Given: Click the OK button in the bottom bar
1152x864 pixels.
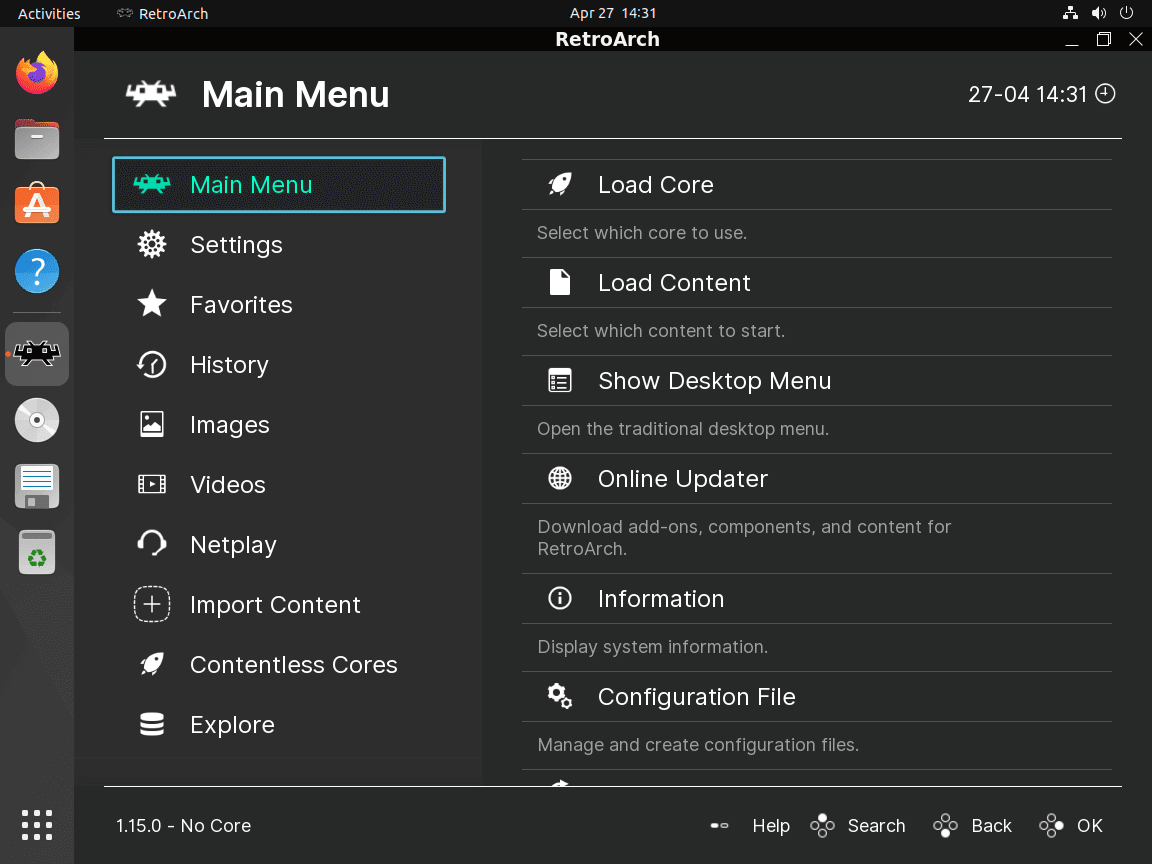Looking at the screenshot, I should point(1087,825).
